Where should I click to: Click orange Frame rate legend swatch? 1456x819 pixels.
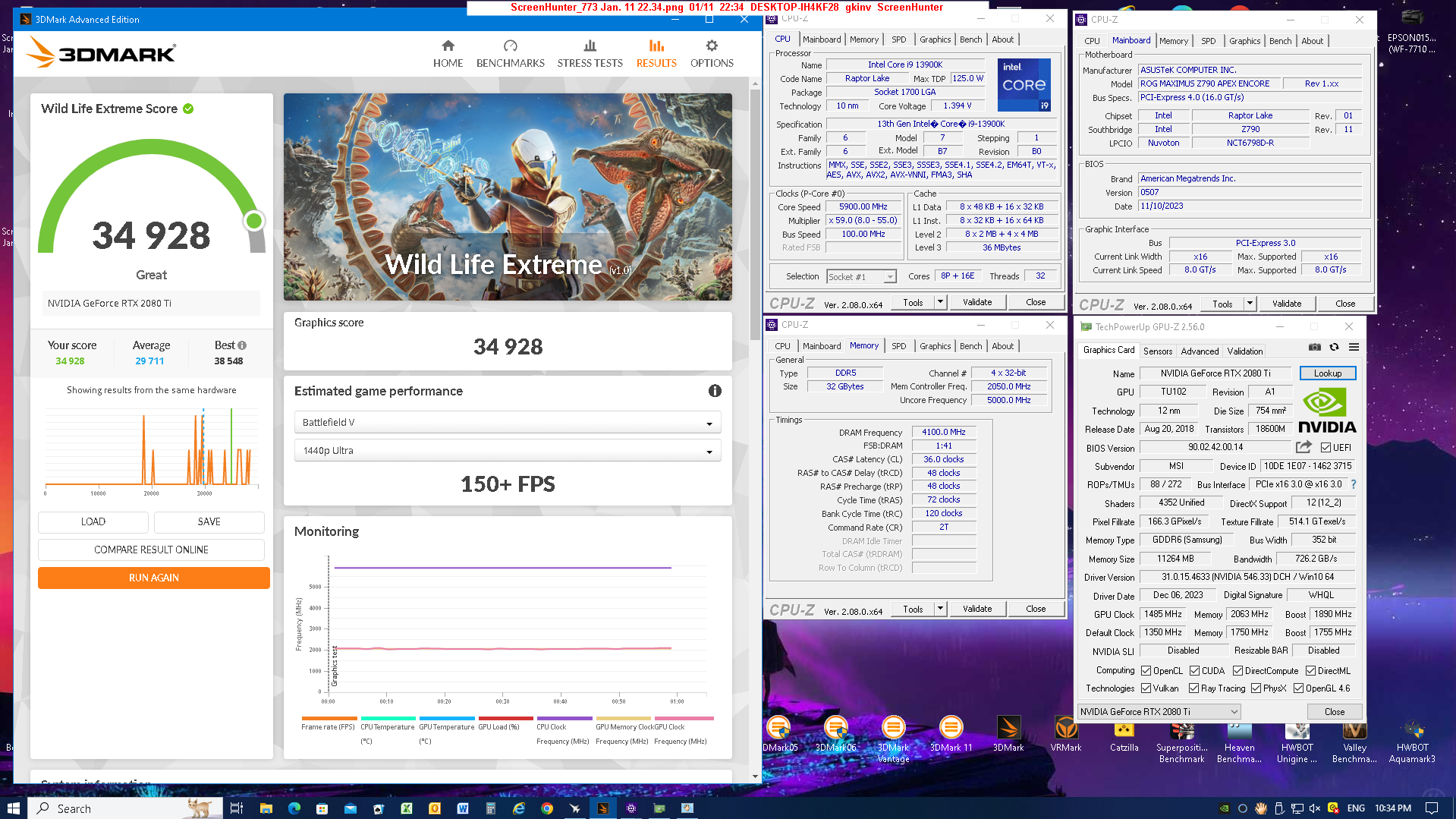[329, 718]
